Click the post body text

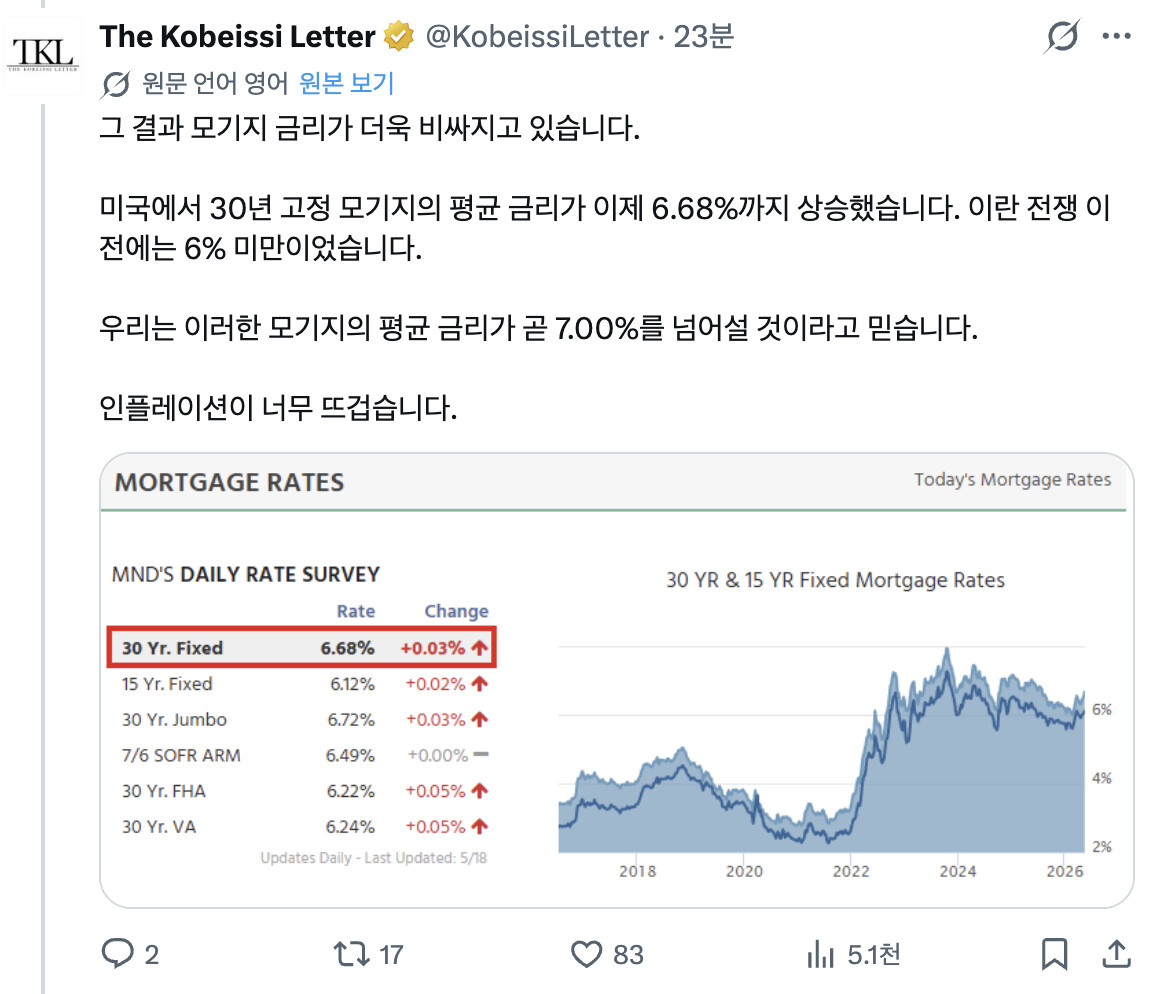pos(605,267)
